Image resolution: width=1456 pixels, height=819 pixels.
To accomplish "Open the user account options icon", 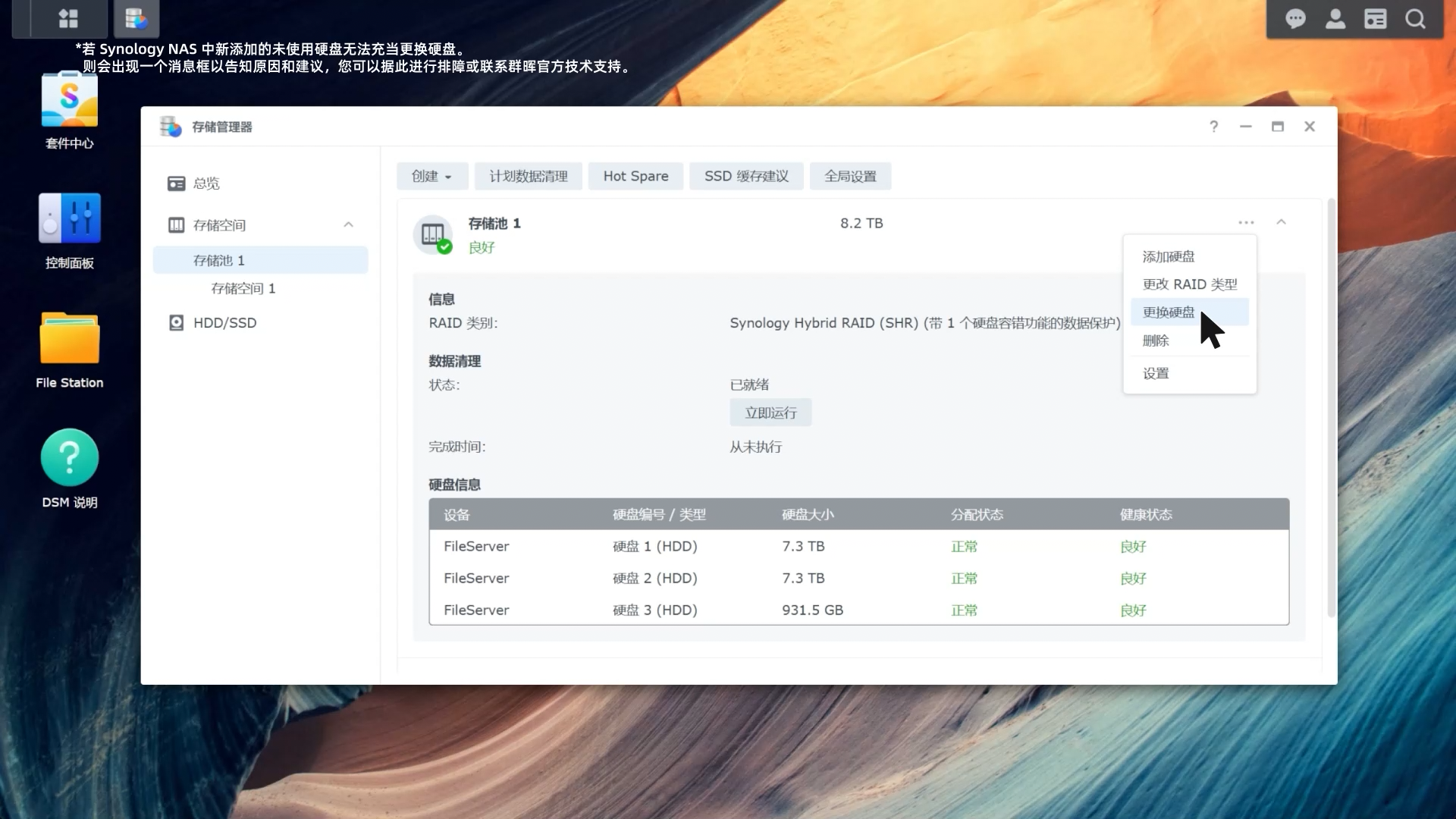I will [1335, 19].
